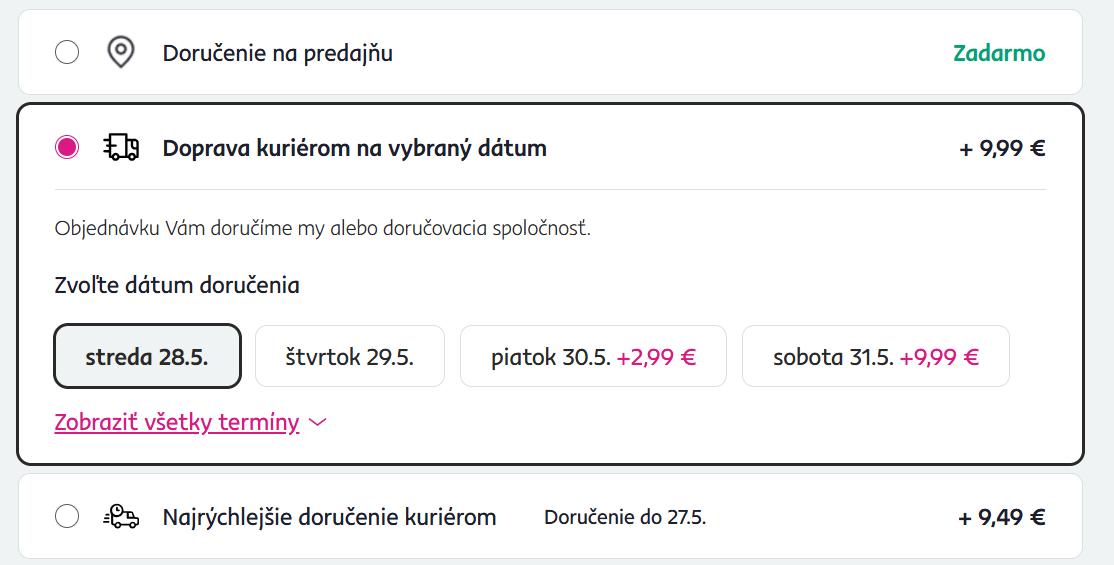This screenshot has width=1114, height=565.
Task: Choose delivery date streda 28.5.
Action: [x=147, y=356]
